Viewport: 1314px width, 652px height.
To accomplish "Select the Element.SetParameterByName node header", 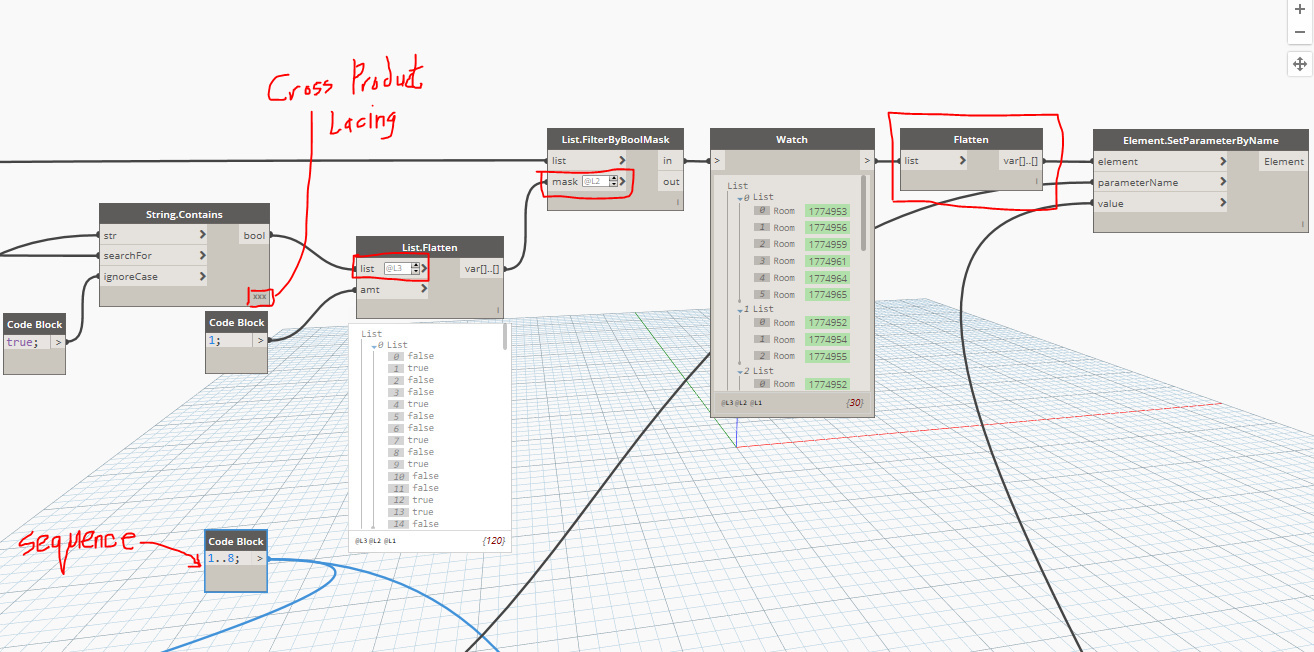I will tap(1201, 140).
